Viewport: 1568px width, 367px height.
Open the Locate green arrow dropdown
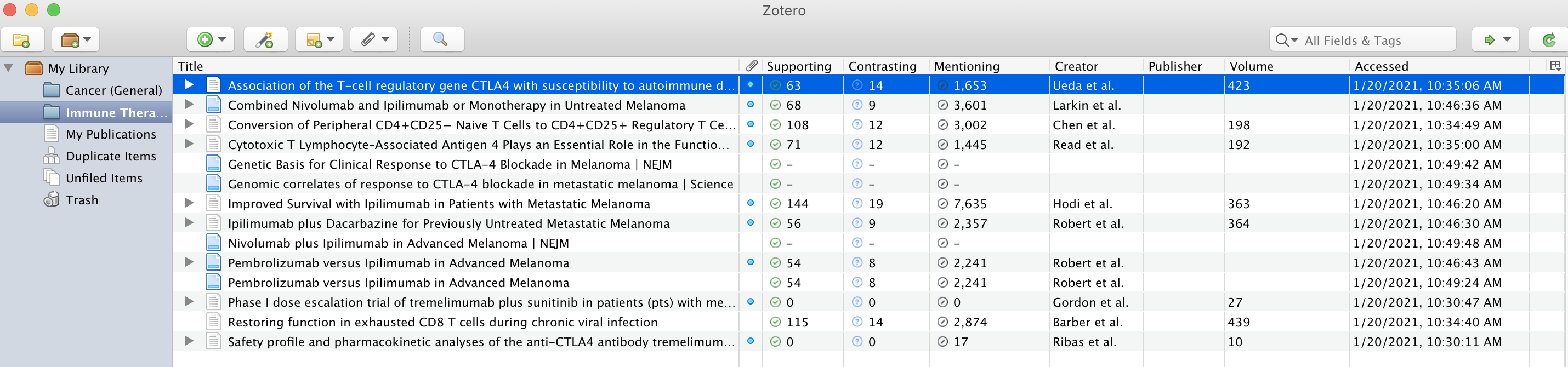click(1496, 40)
